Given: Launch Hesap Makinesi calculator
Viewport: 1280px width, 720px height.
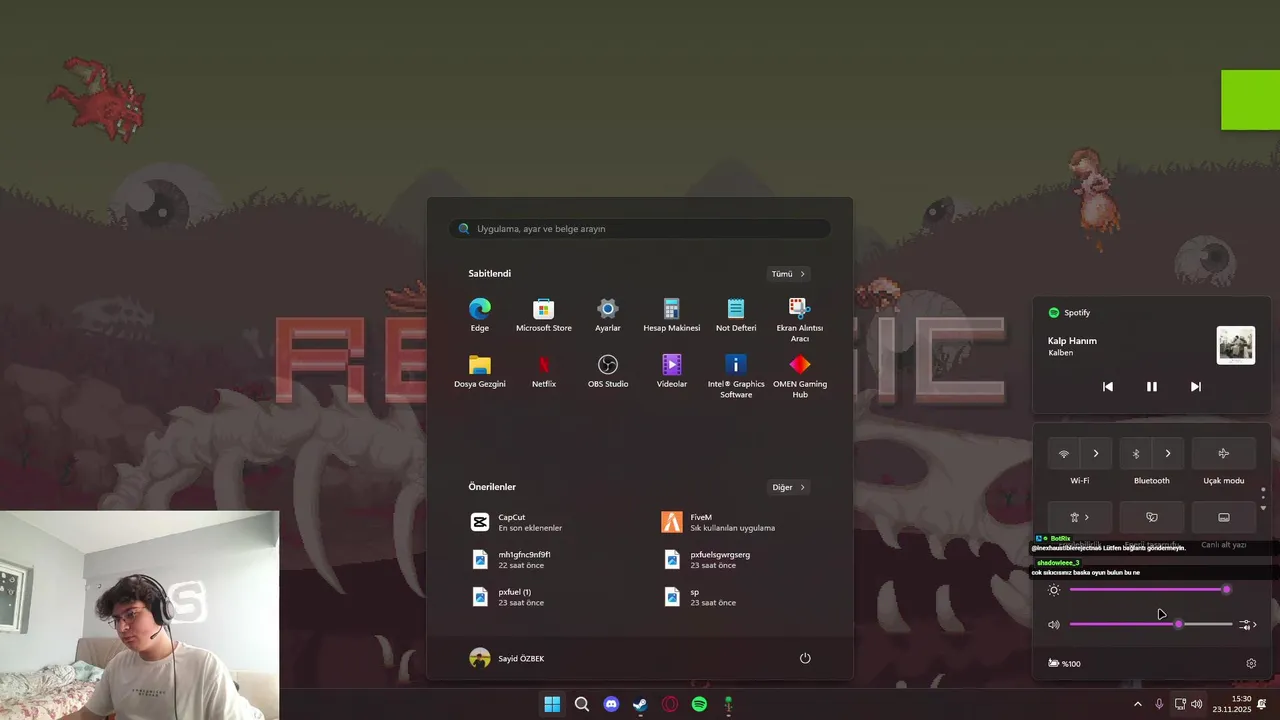Looking at the screenshot, I should click(x=672, y=315).
